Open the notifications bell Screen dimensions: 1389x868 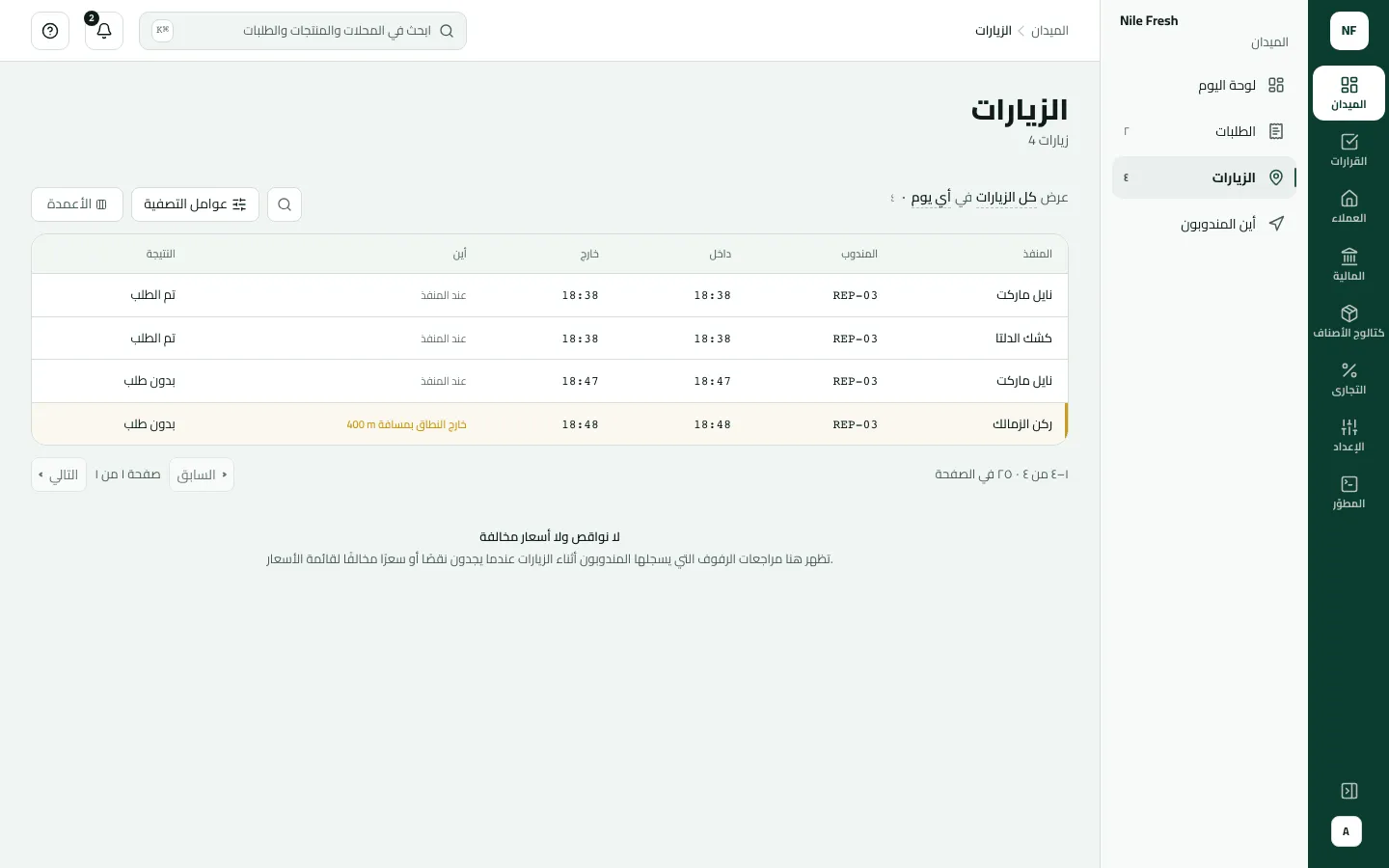point(104,31)
